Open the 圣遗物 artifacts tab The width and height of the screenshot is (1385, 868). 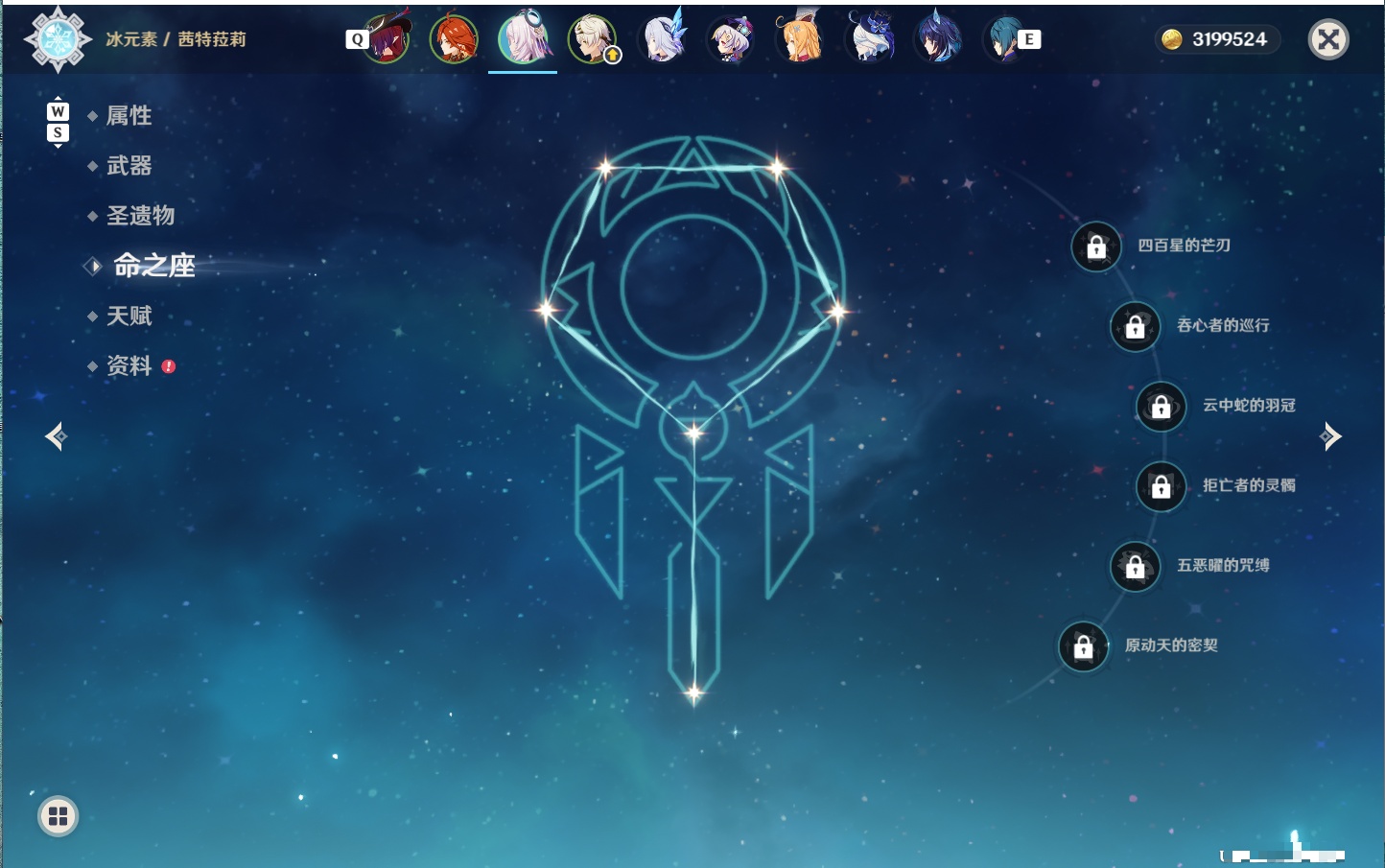[140, 216]
